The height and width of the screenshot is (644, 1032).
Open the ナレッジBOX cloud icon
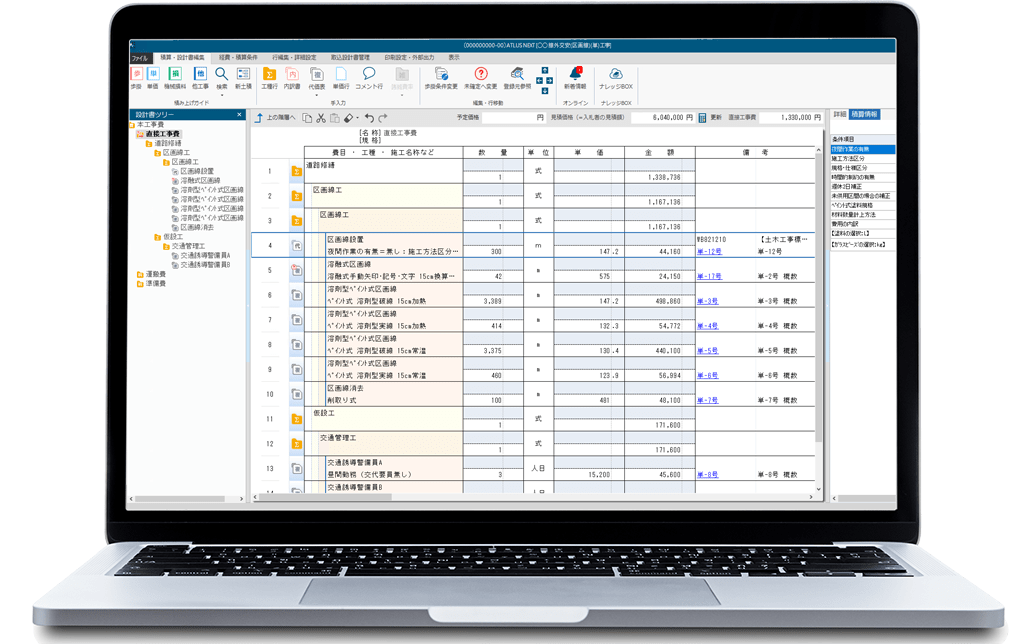coord(615,74)
